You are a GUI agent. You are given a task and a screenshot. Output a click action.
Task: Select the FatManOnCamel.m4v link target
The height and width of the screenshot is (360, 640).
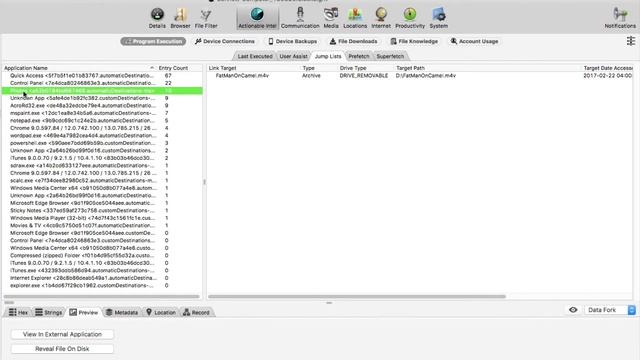point(242,76)
